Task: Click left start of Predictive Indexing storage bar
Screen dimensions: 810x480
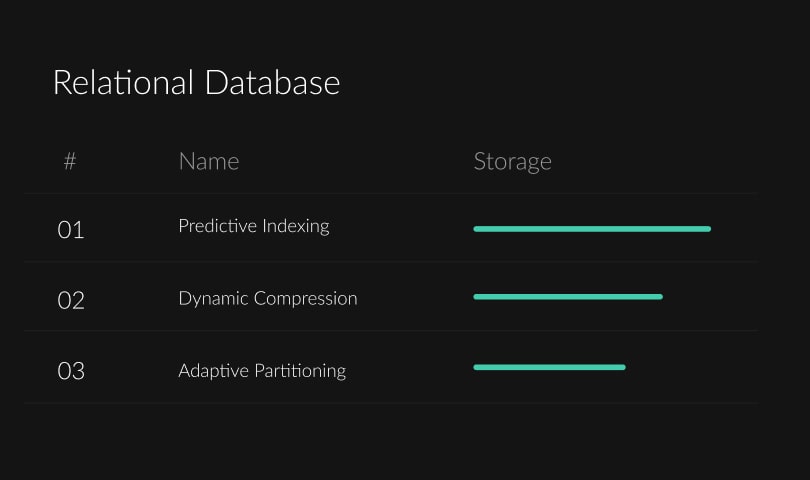Action: coord(477,229)
